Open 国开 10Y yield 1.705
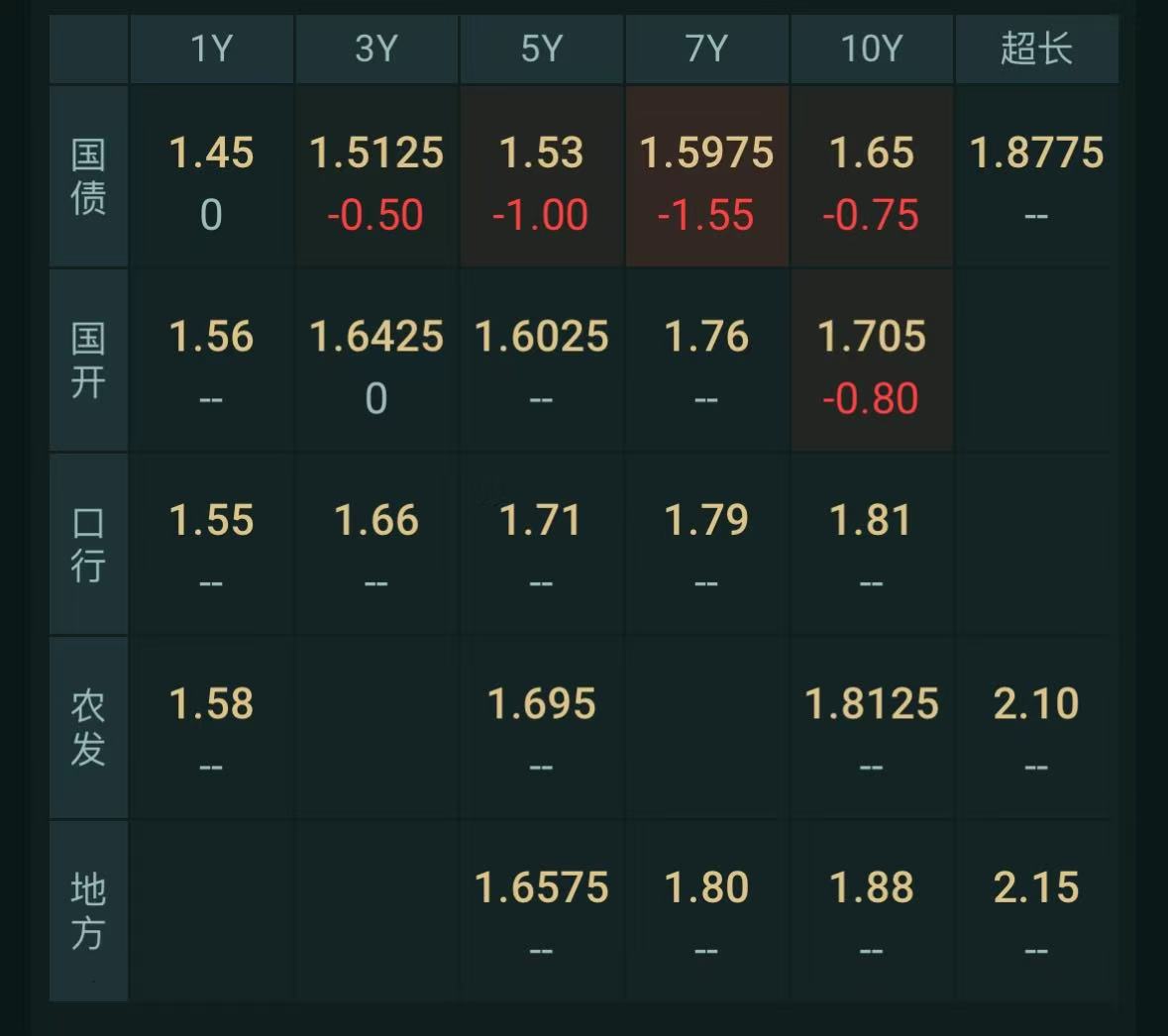 (x=872, y=336)
